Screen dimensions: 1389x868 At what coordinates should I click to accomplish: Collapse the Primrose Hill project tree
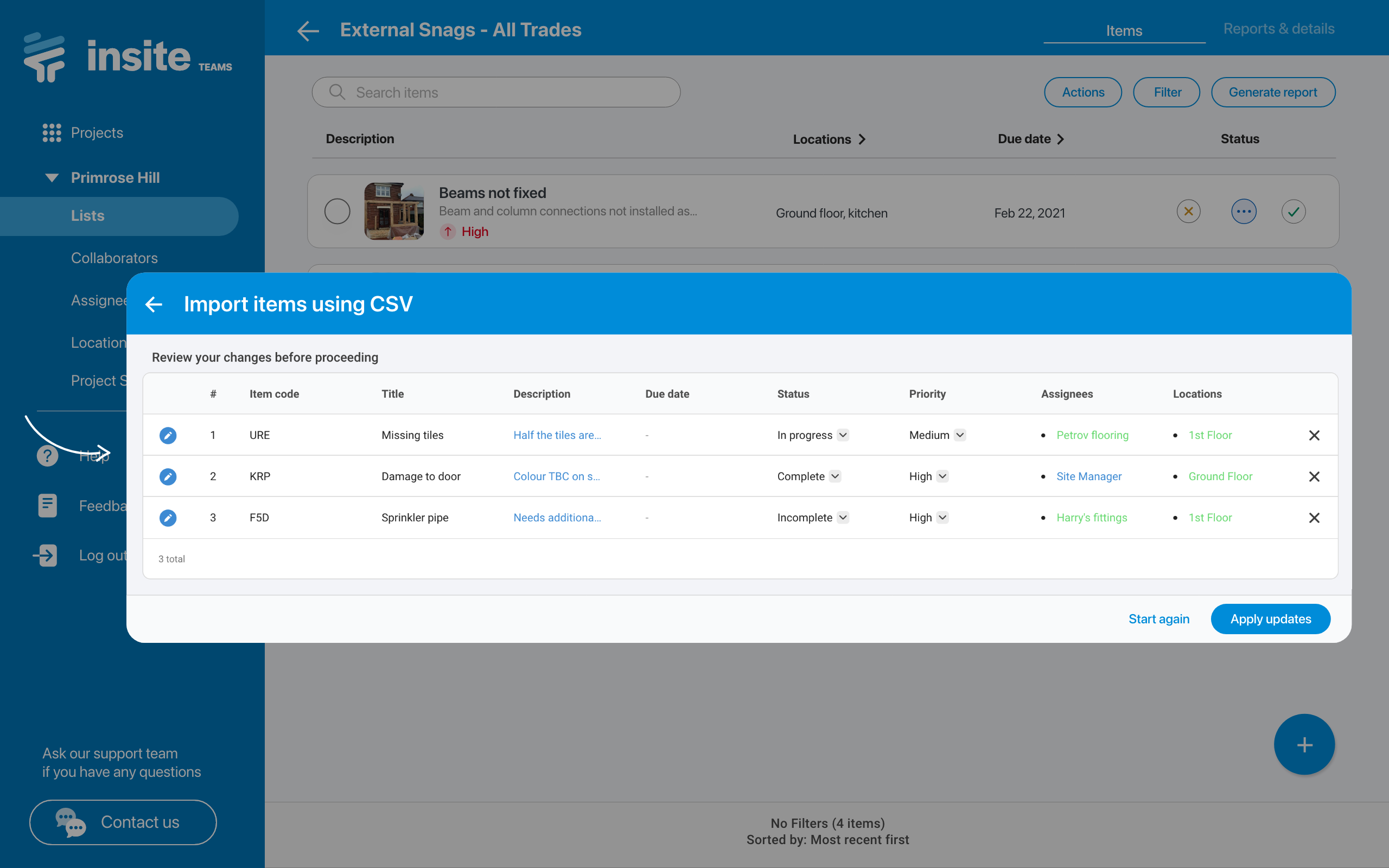52,177
